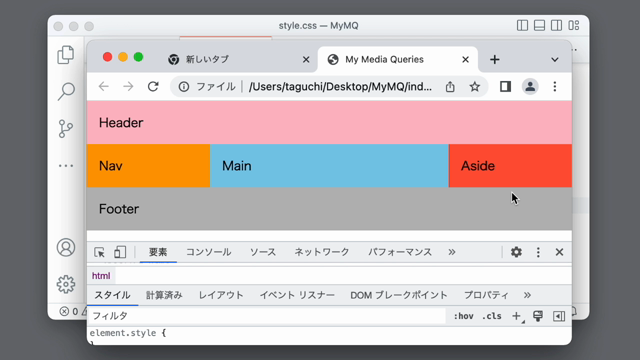Toggle computed styles sidebar

[x=559, y=316]
